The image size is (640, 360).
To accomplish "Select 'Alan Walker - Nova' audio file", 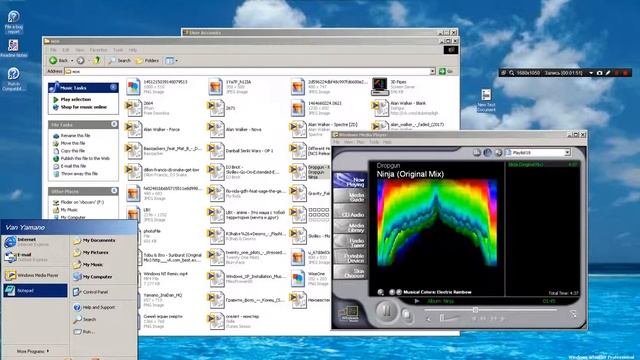I will tap(234, 129).
